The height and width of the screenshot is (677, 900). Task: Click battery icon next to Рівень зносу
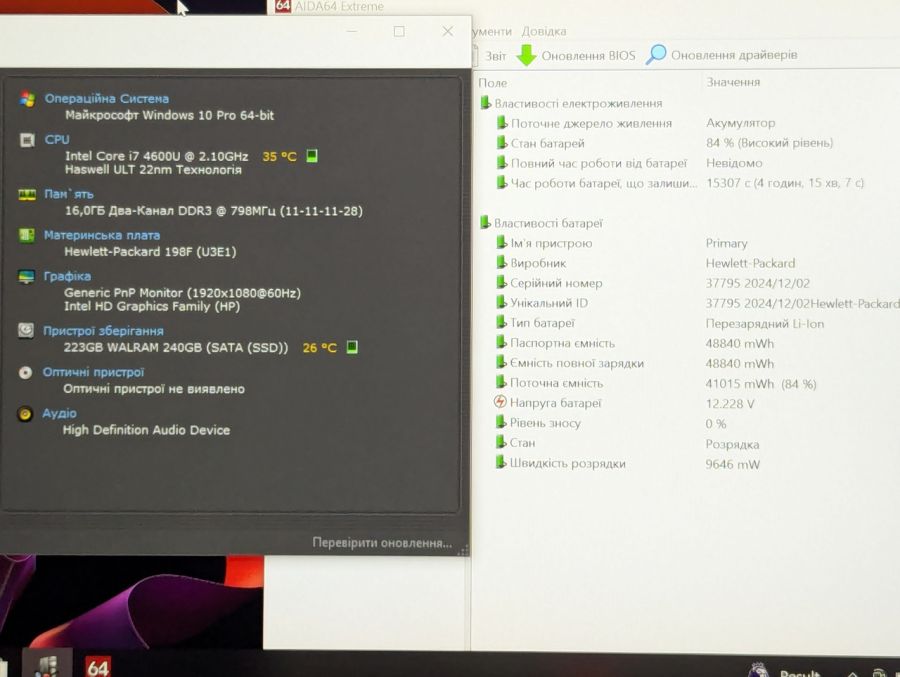501,422
